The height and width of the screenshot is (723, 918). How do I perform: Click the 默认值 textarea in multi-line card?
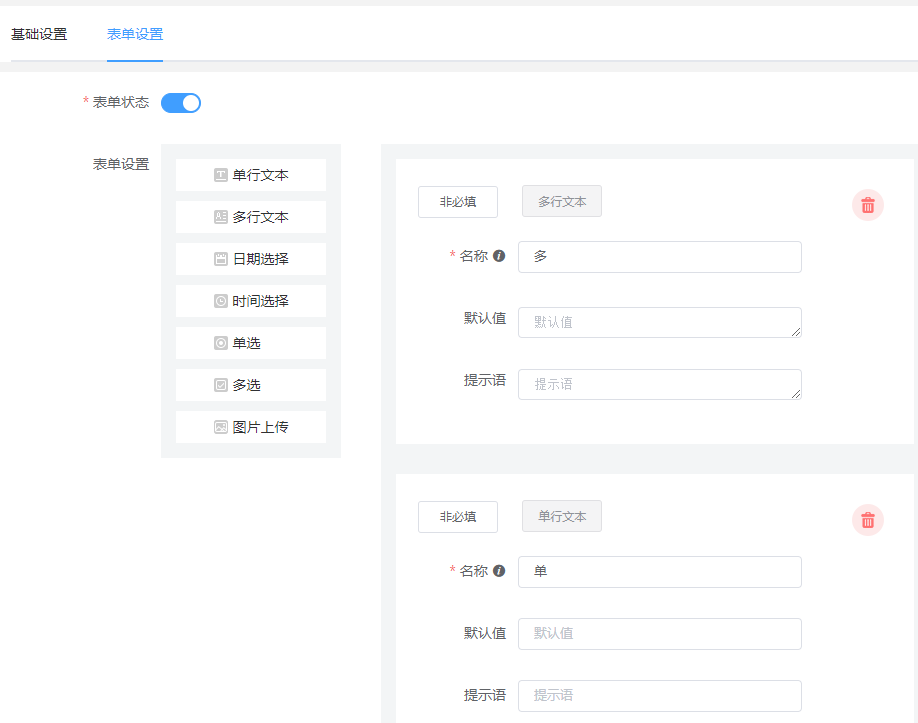coord(659,322)
